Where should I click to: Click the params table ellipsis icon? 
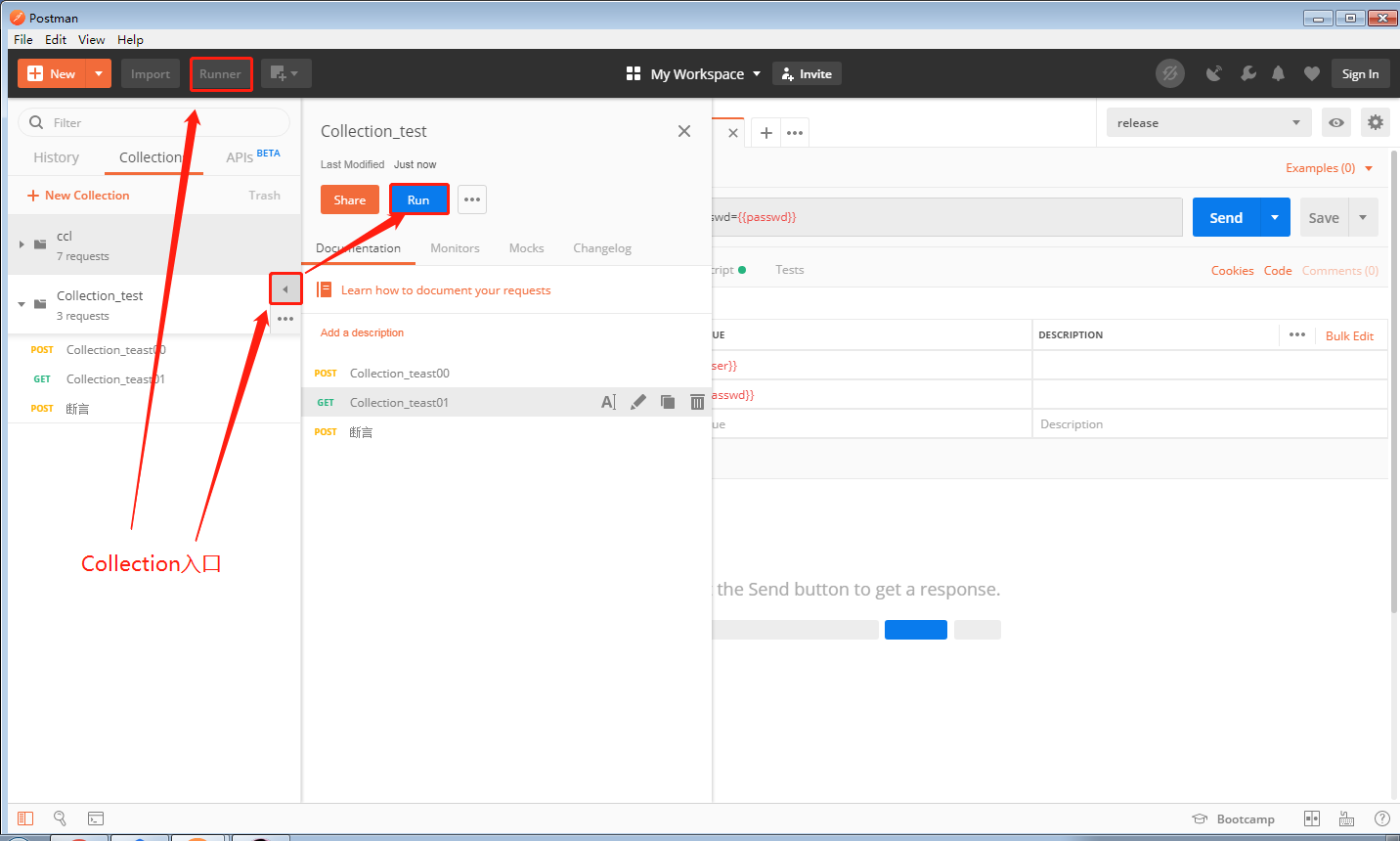click(x=1297, y=334)
